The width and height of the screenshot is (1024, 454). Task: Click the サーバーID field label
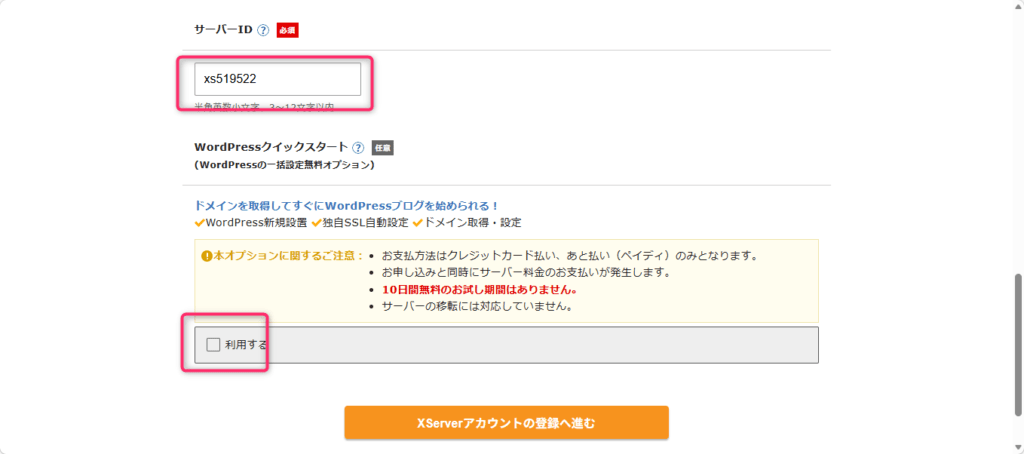coord(223,30)
